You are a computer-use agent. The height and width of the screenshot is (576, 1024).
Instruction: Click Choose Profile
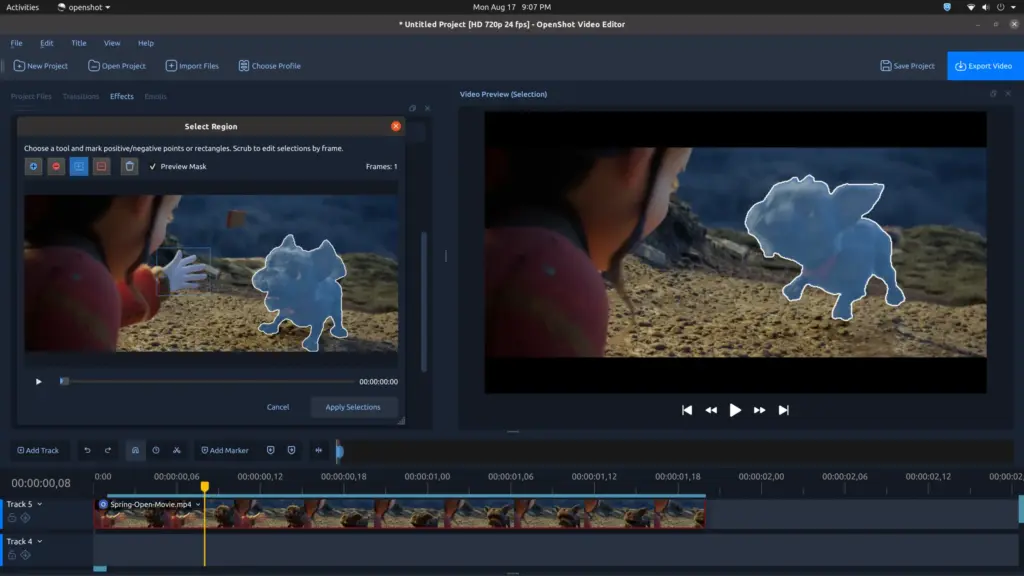click(x=270, y=66)
